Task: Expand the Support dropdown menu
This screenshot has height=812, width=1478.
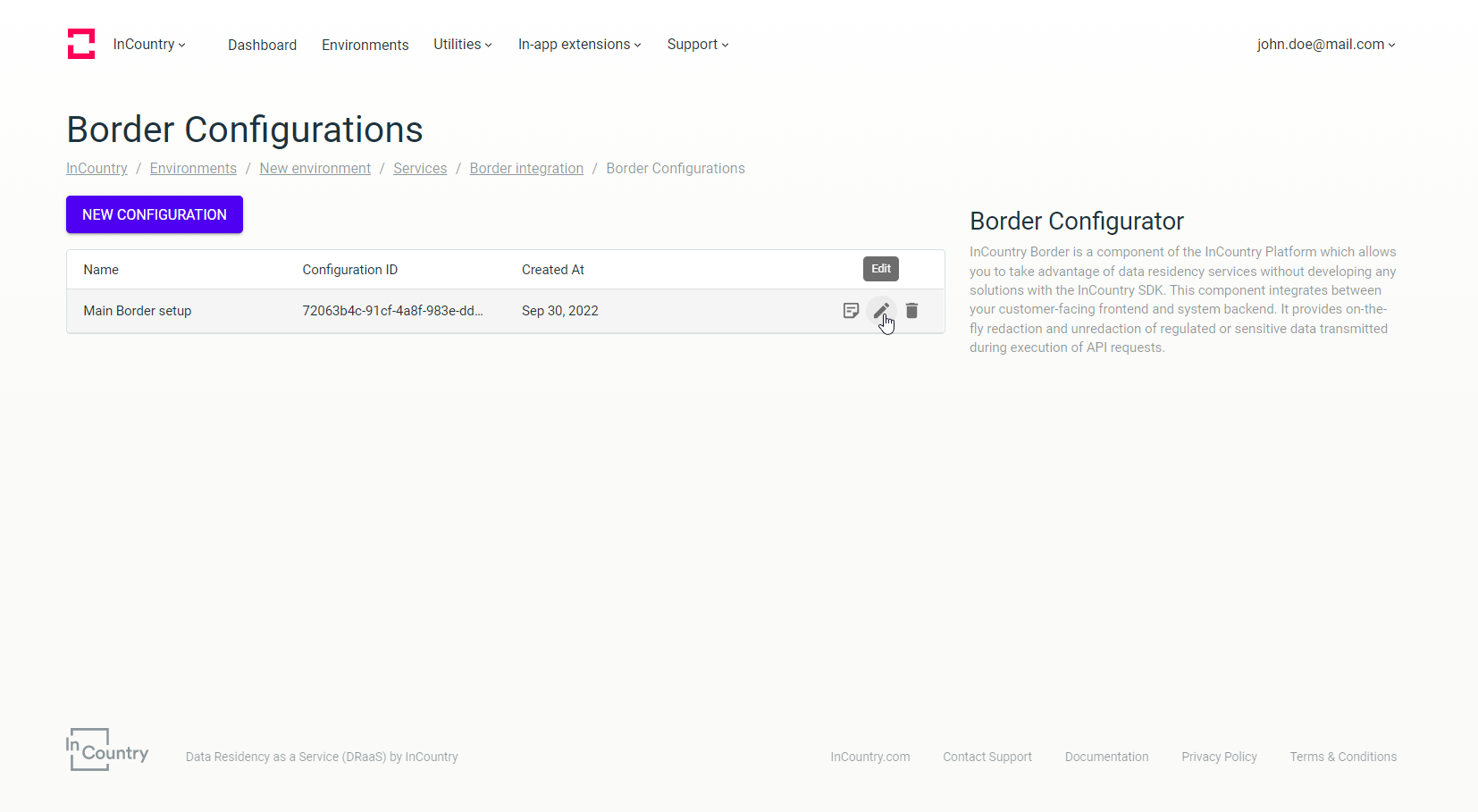Action: [x=698, y=45]
